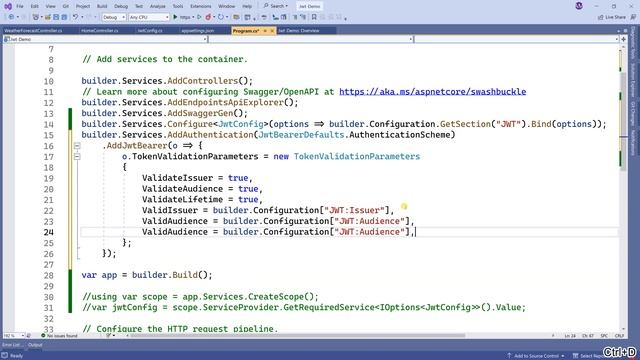Click the New Project toolbar icon
This screenshot has height=360, width=640.
point(36,17)
